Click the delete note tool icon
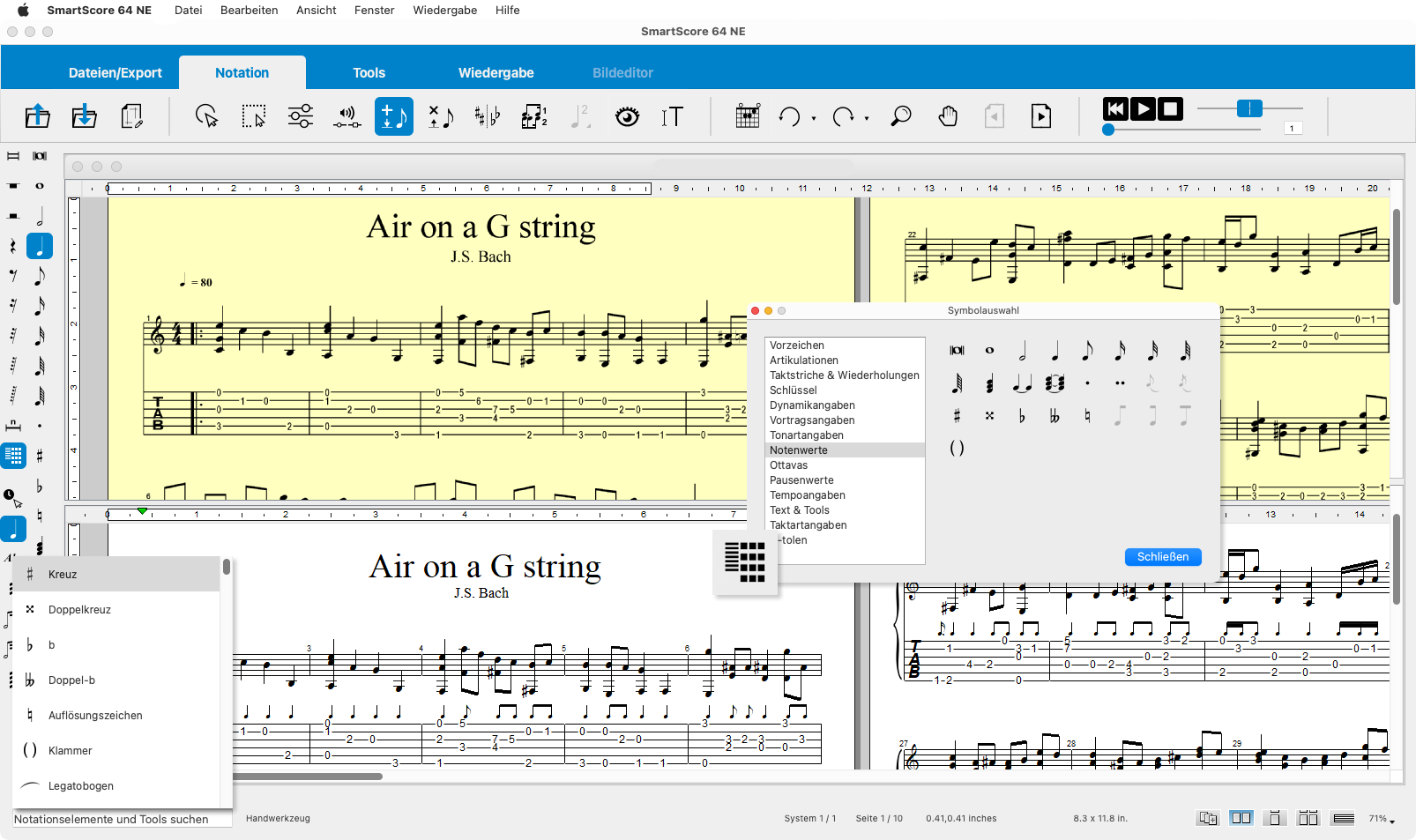The width and height of the screenshot is (1416, 840). [441, 116]
